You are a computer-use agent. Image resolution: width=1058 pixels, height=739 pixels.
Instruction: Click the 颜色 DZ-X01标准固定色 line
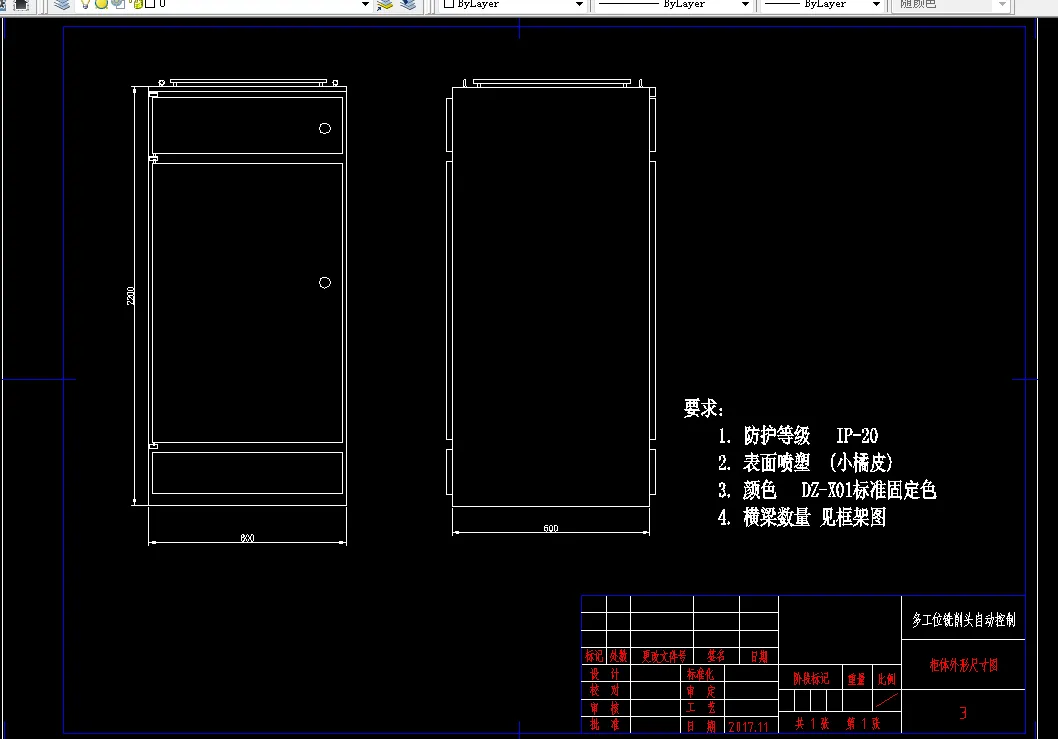827,490
